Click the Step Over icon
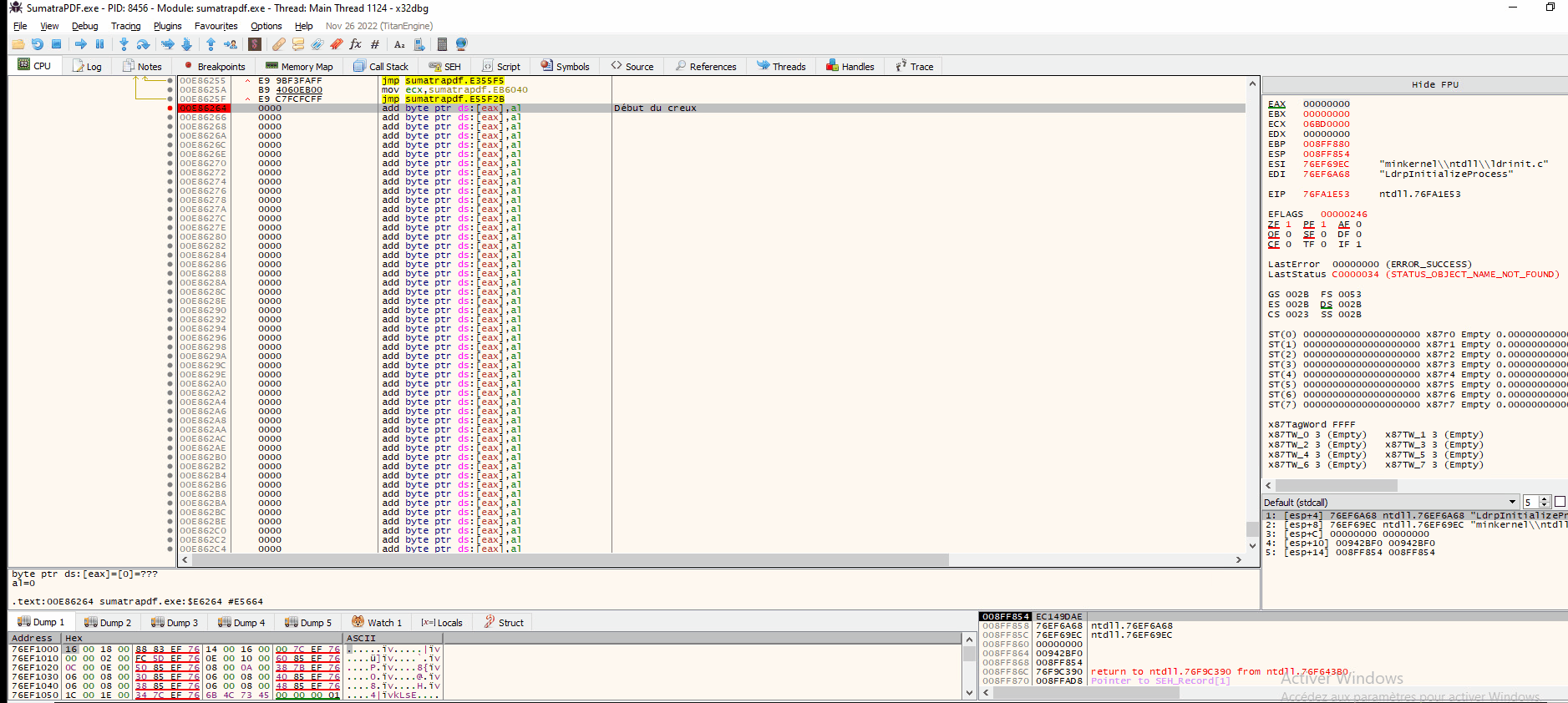 [x=143, y=44]
